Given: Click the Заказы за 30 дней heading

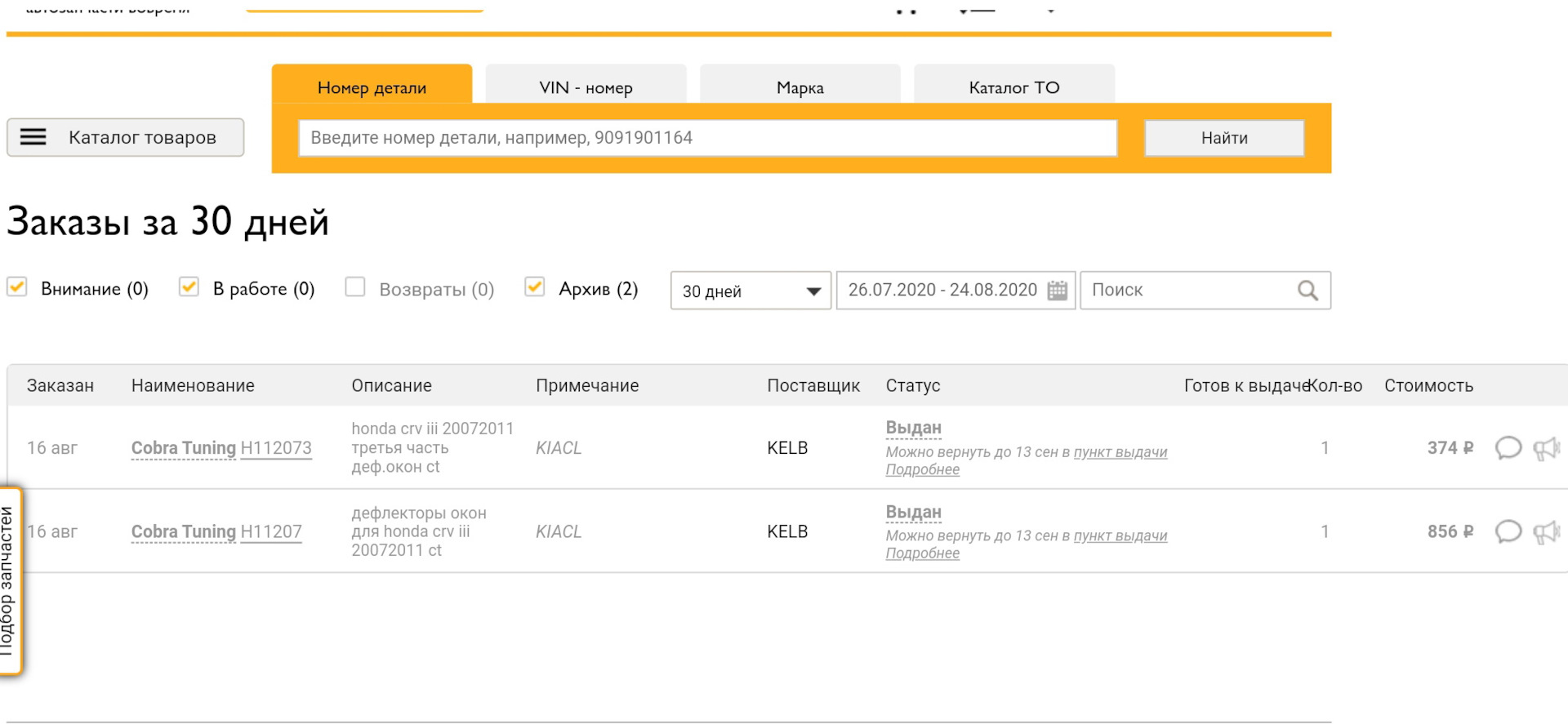Looking at the screenshot, I should click(168, 222).
